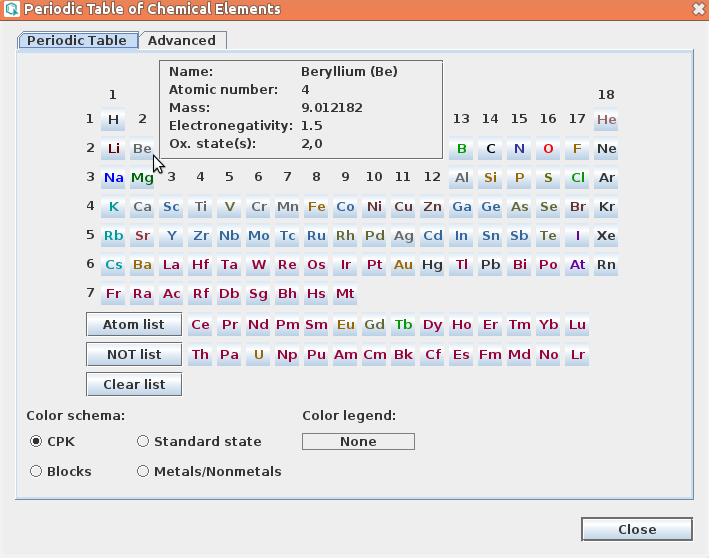Click the Iron (Fe) element button
The height and width of the screenshot is (558, 709).
point(316,207)
